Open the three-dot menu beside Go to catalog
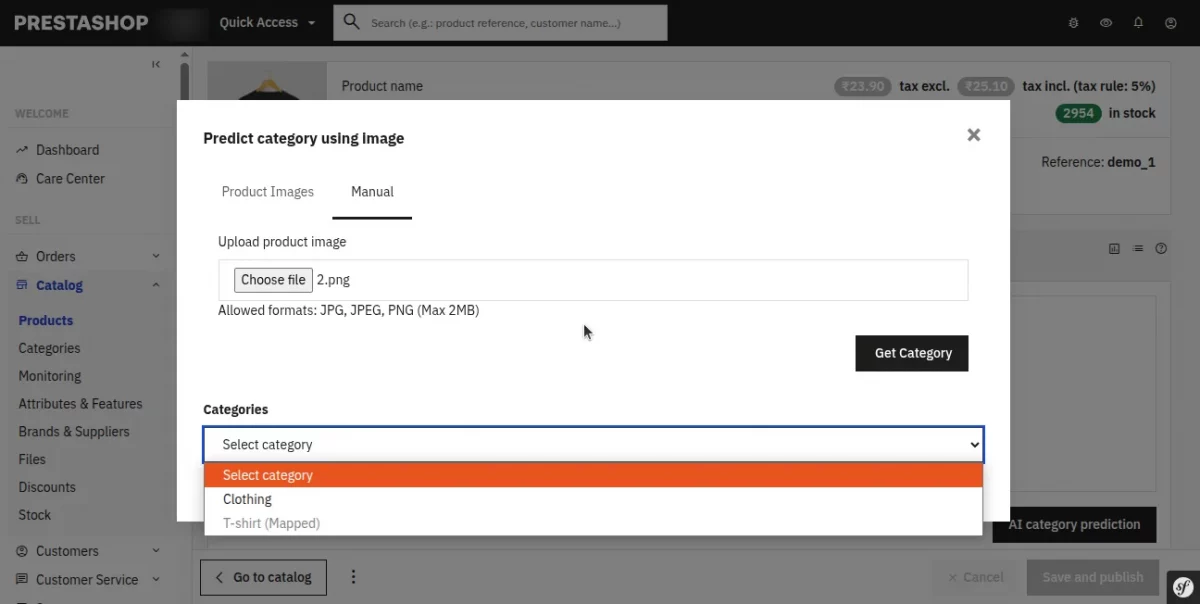1200x604 pixels. point(353,577)
